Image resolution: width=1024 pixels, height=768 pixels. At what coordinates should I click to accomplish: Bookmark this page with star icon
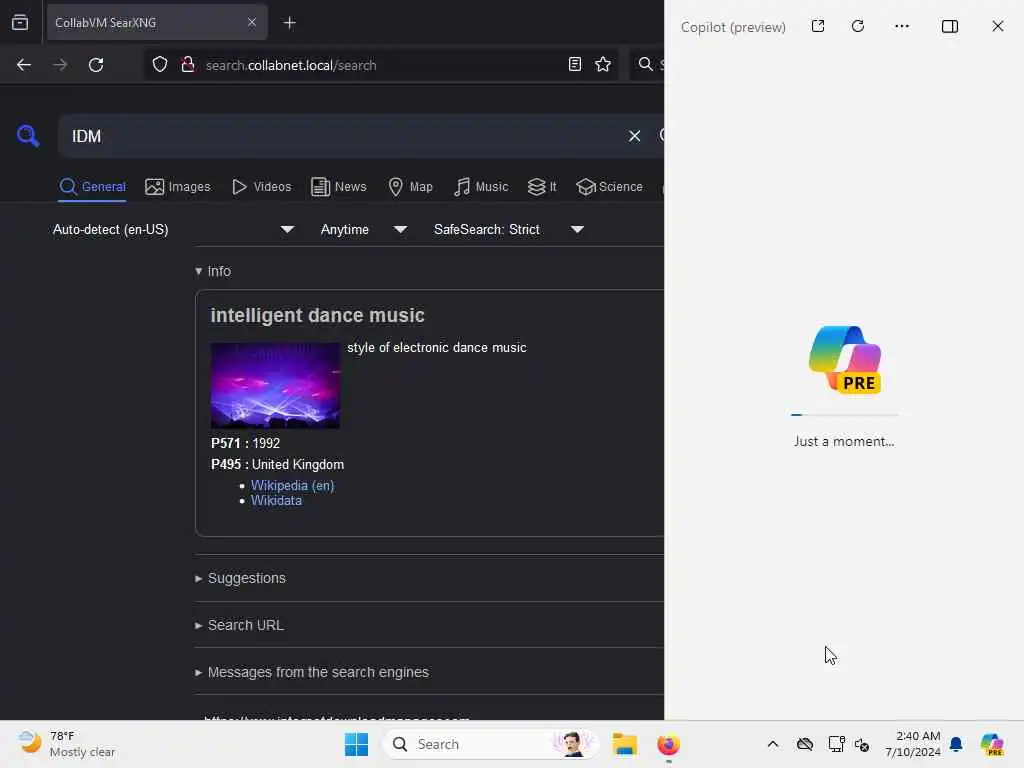point(603,65)
